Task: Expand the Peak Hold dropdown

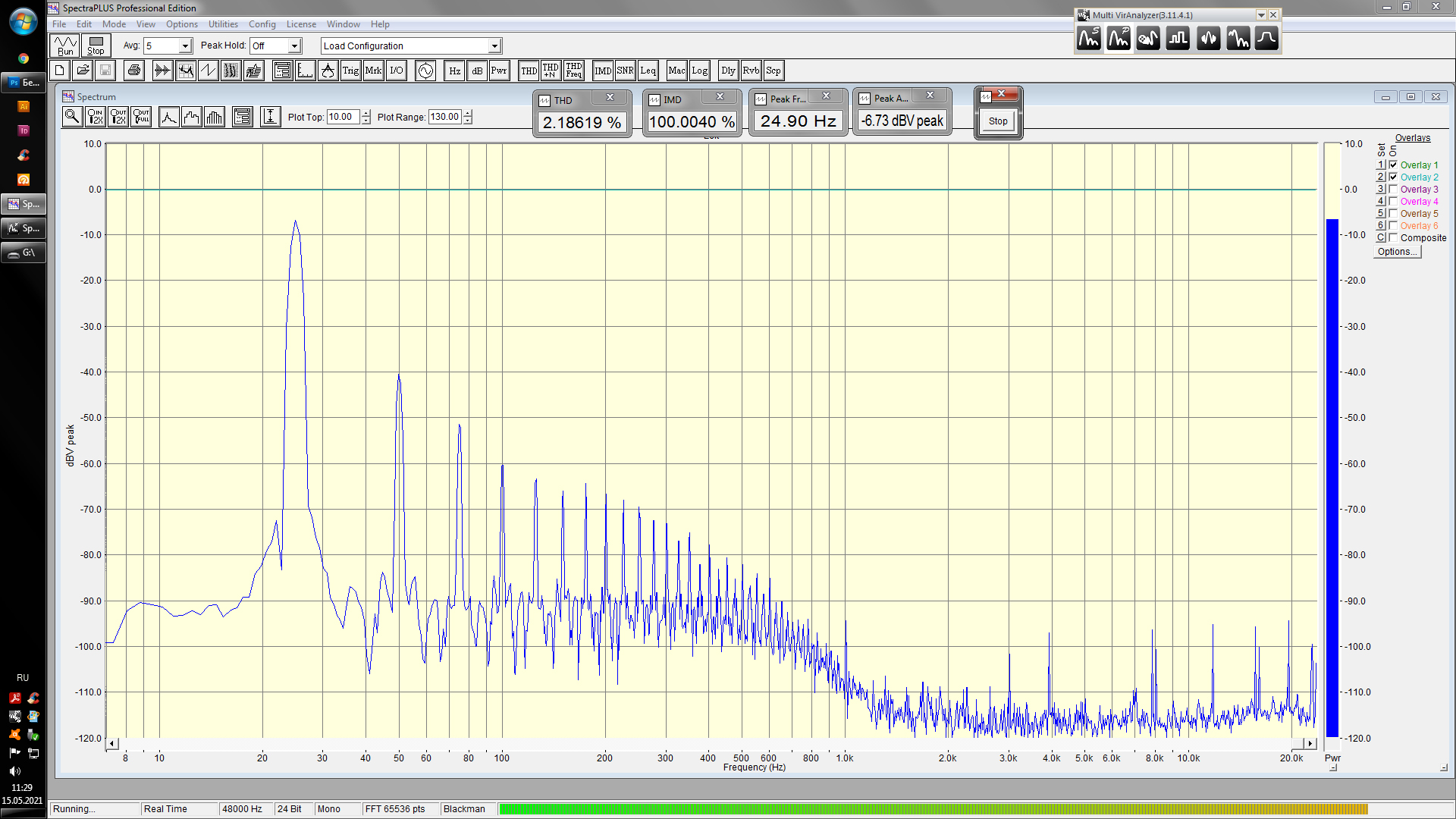Action: coord(294,46)
